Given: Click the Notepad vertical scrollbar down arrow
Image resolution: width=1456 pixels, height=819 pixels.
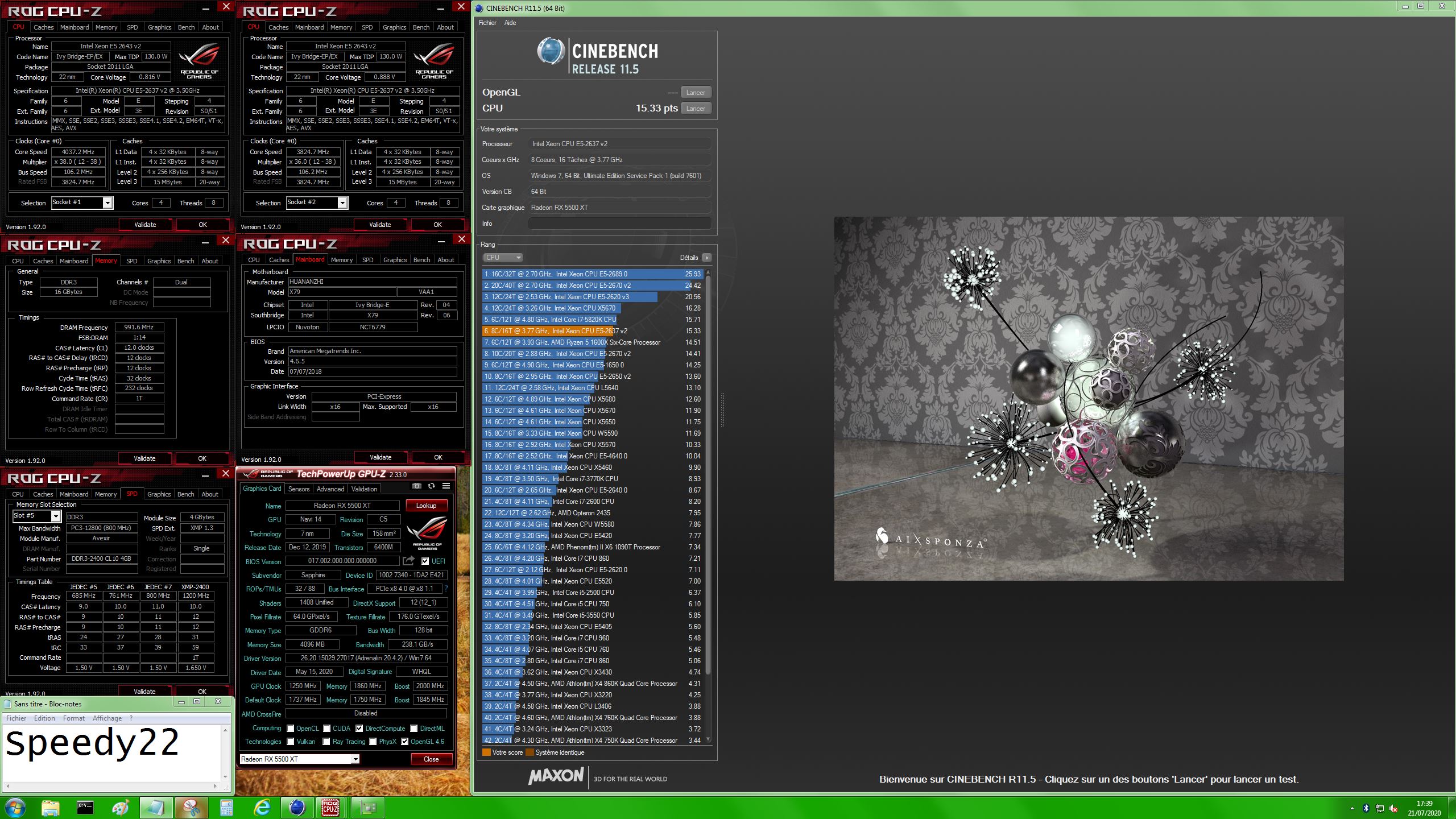Looking at the screenshot, I should (225, 776).
